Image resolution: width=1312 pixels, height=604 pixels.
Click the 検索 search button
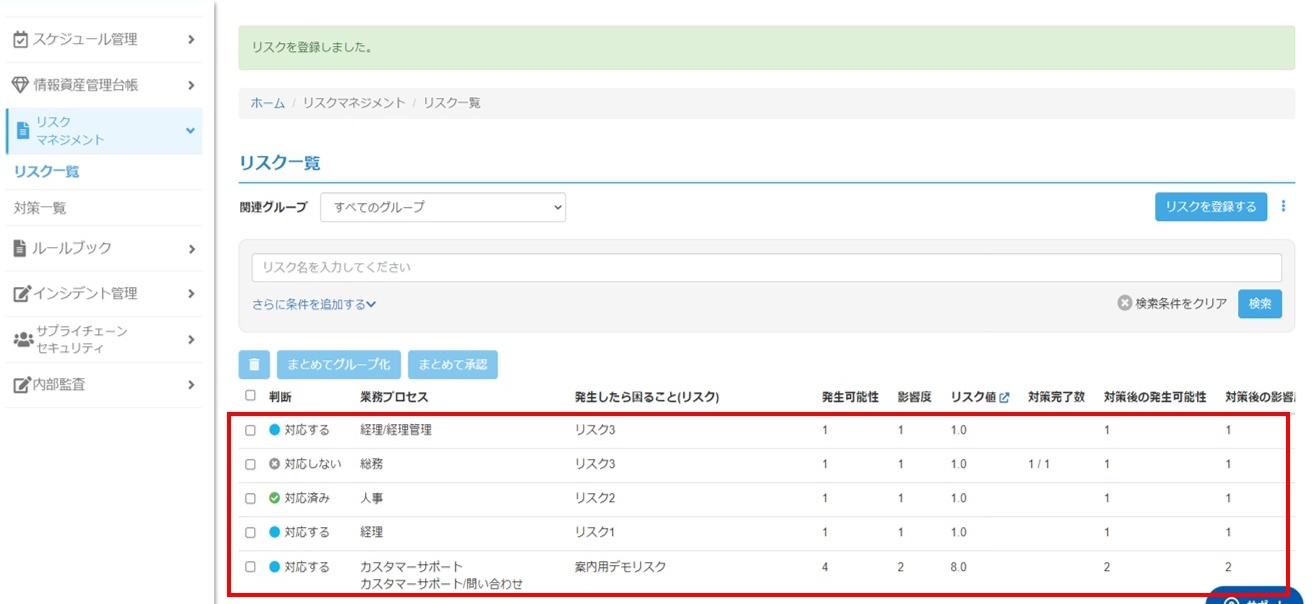point(1260,304)
